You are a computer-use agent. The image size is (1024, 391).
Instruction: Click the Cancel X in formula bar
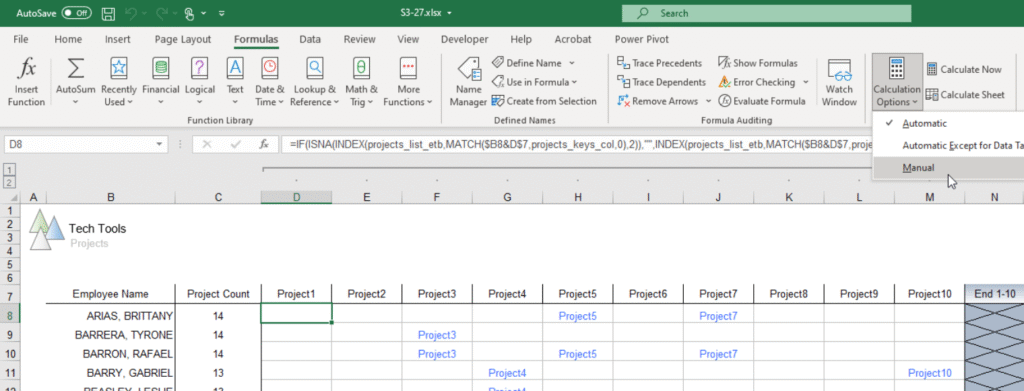[207, 144]
